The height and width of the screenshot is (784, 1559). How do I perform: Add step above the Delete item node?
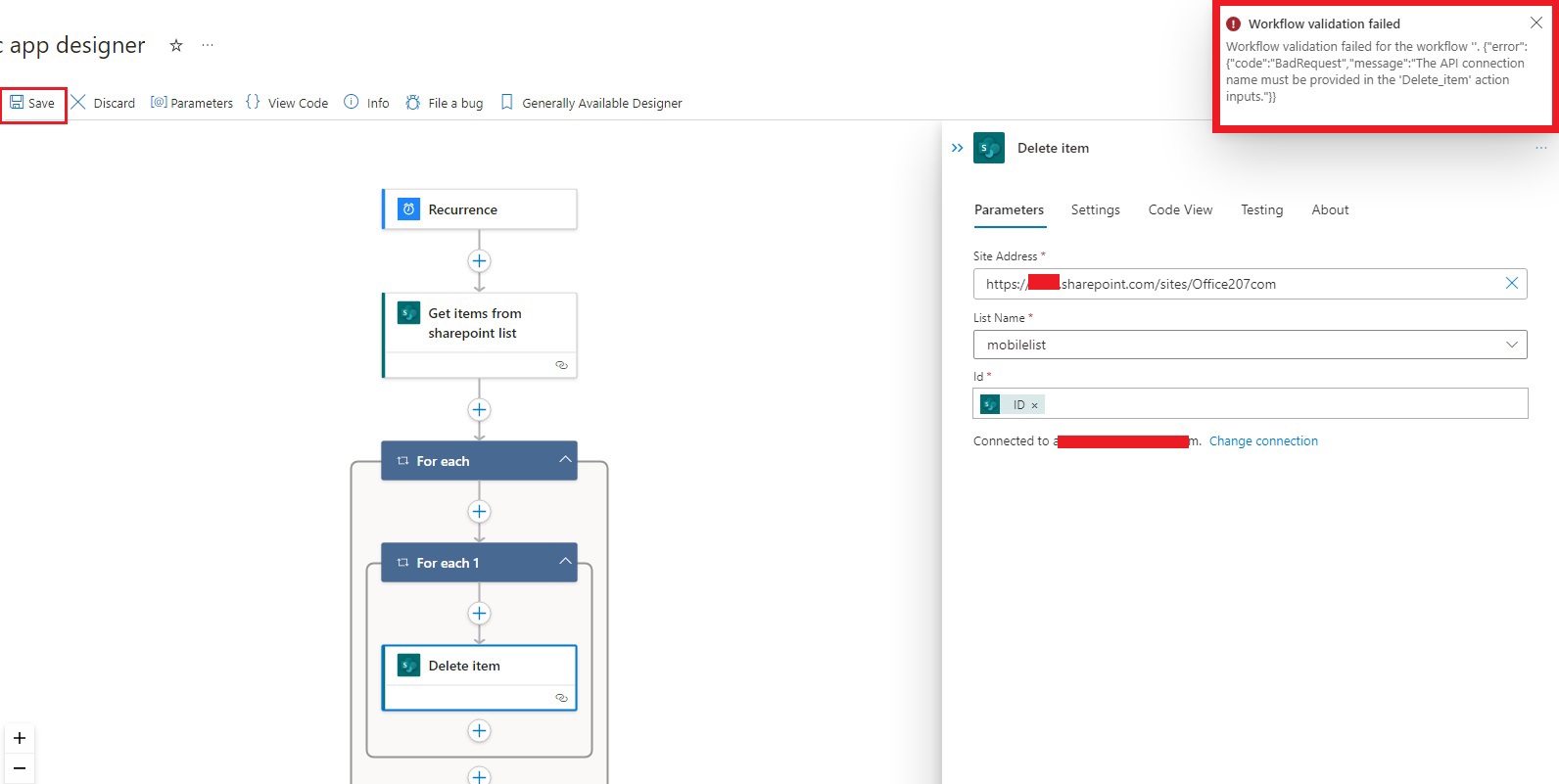click(479, 614)
